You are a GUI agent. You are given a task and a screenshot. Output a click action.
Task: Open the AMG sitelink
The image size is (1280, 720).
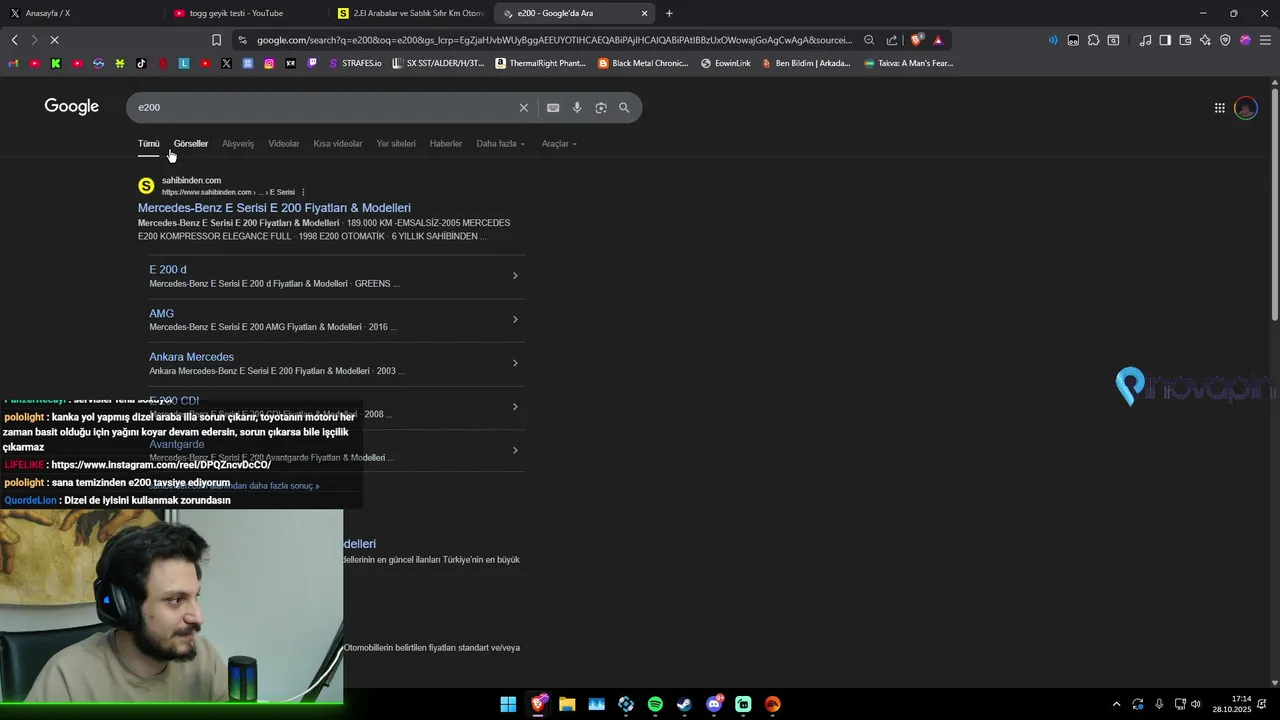pos(161,314)
